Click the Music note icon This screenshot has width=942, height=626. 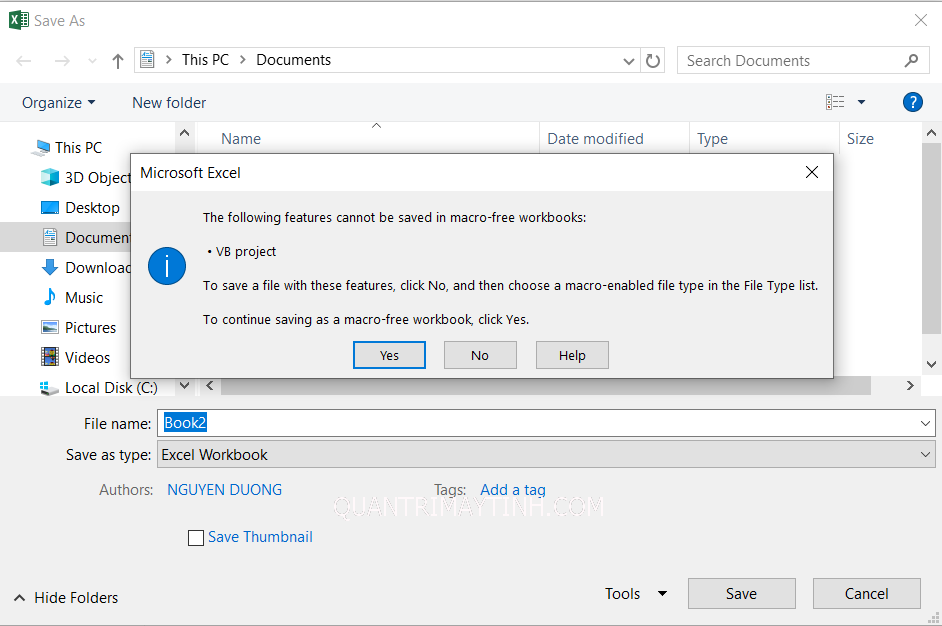click(x=50, y=297)
